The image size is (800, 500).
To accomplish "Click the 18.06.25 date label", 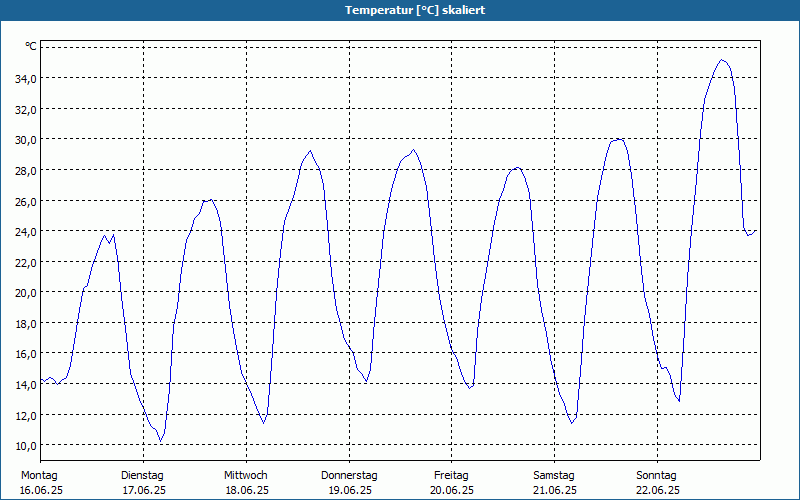I will point(247,490).
